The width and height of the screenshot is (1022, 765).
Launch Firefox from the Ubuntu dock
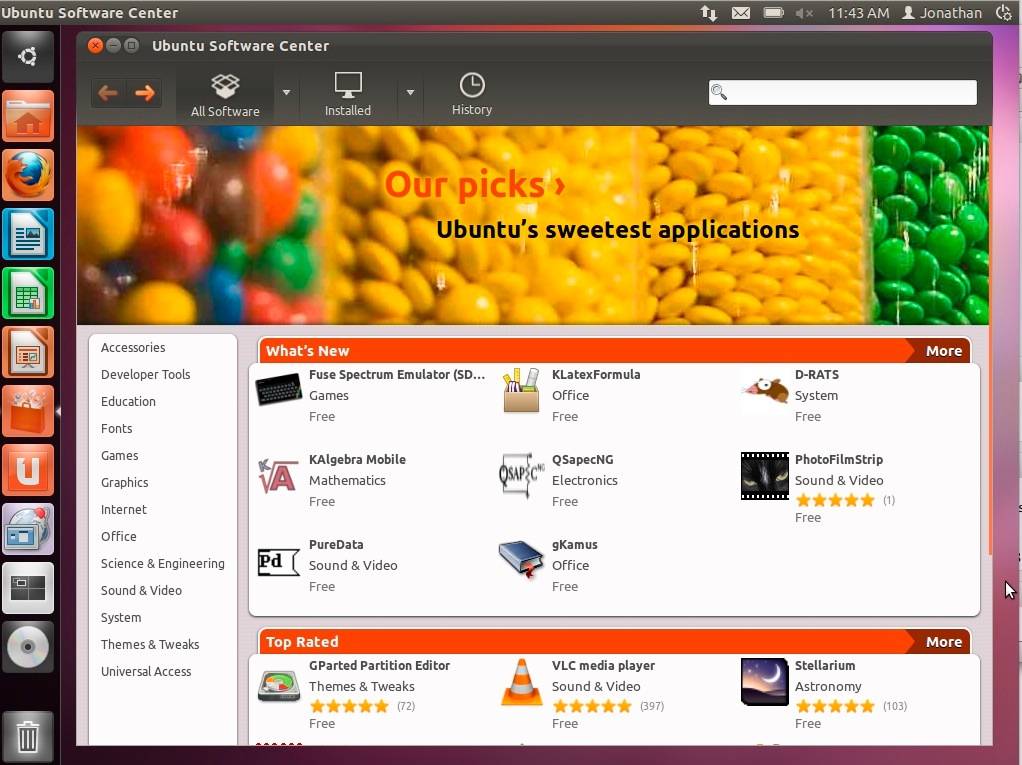click(28, 176)
